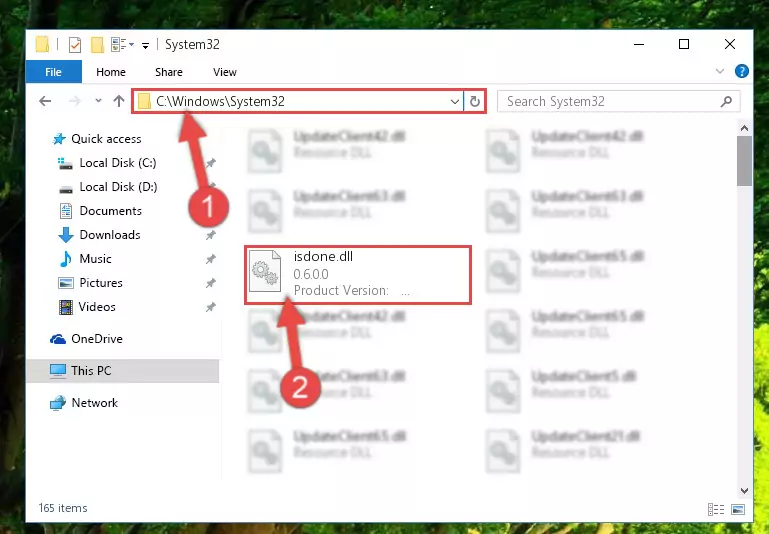
Task: Select the isdone.dll file
Action: click(358, 274)
